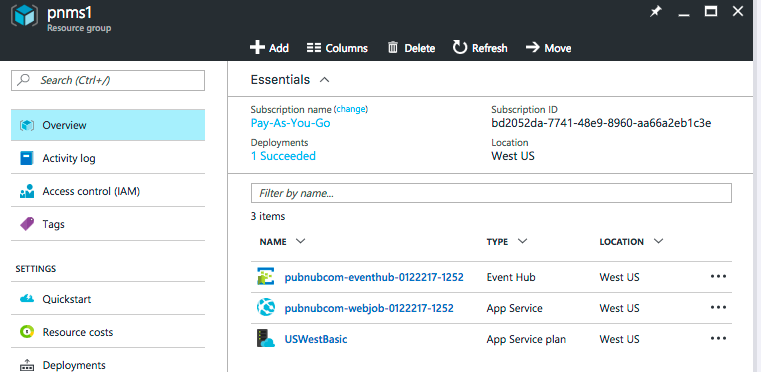Screen dimensions: 761x372
Task: Open Access control (IAM)
Action: click(108, 191)
